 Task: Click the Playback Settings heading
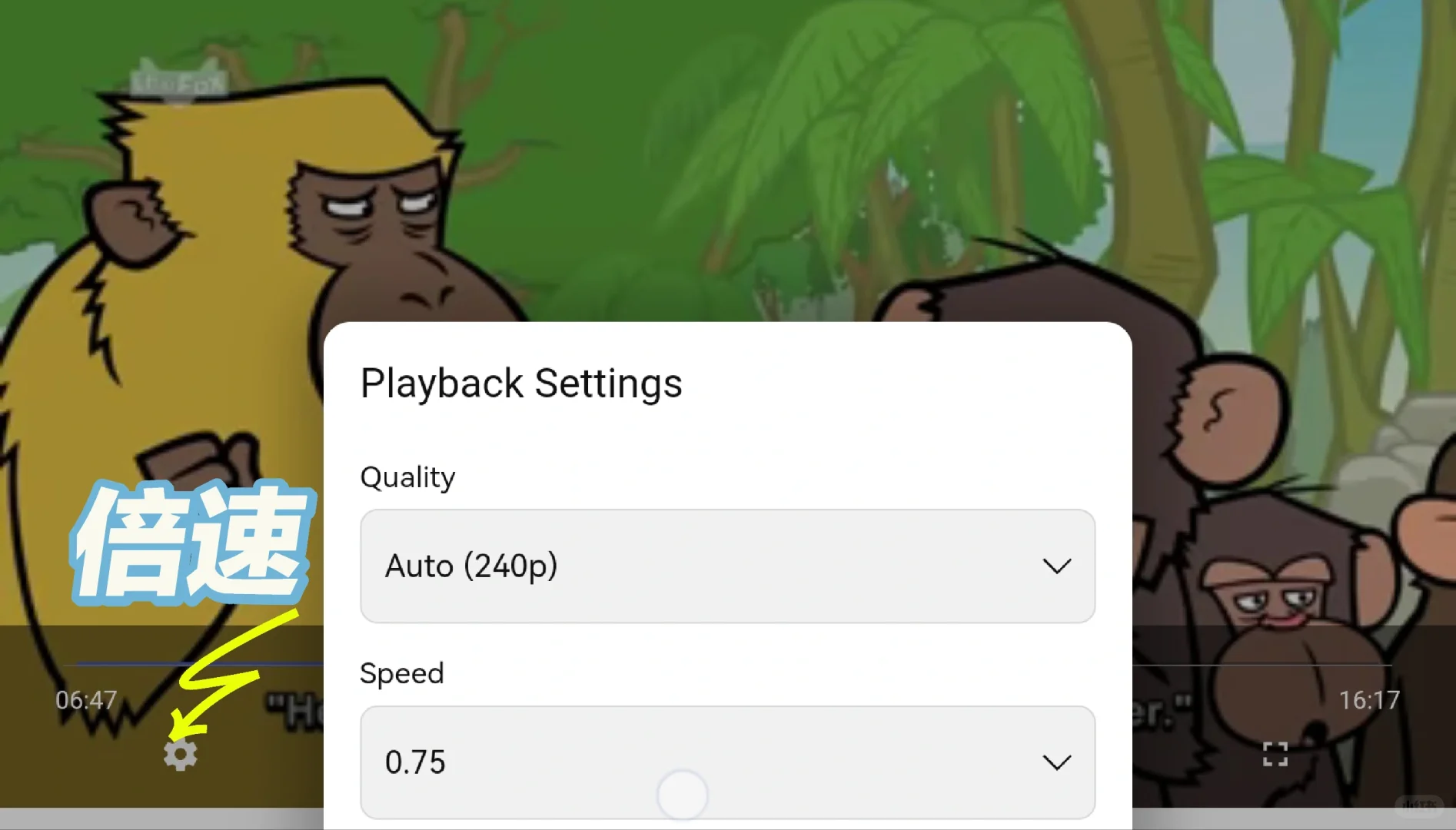[521, 383]
